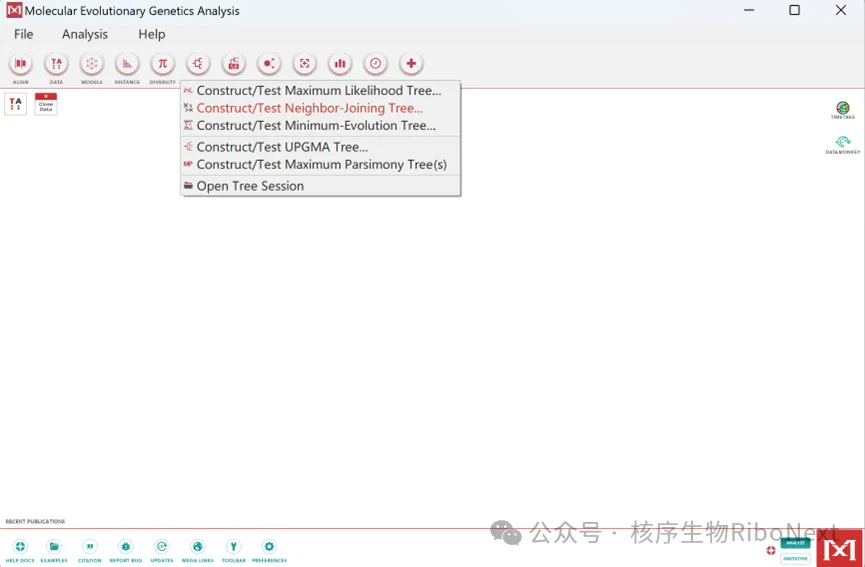Click the Recent Publications label
Viewport: 865px width, 567px height.
click(x=35, y=521)
